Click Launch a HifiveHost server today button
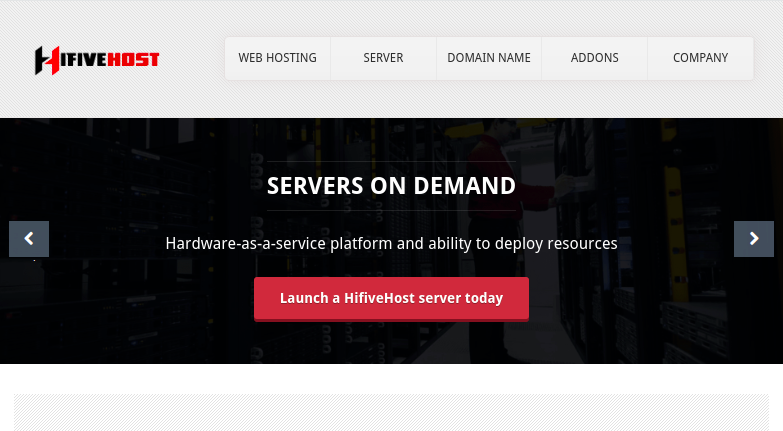Screen dimensions: 783x431 [x=392, y=299]
